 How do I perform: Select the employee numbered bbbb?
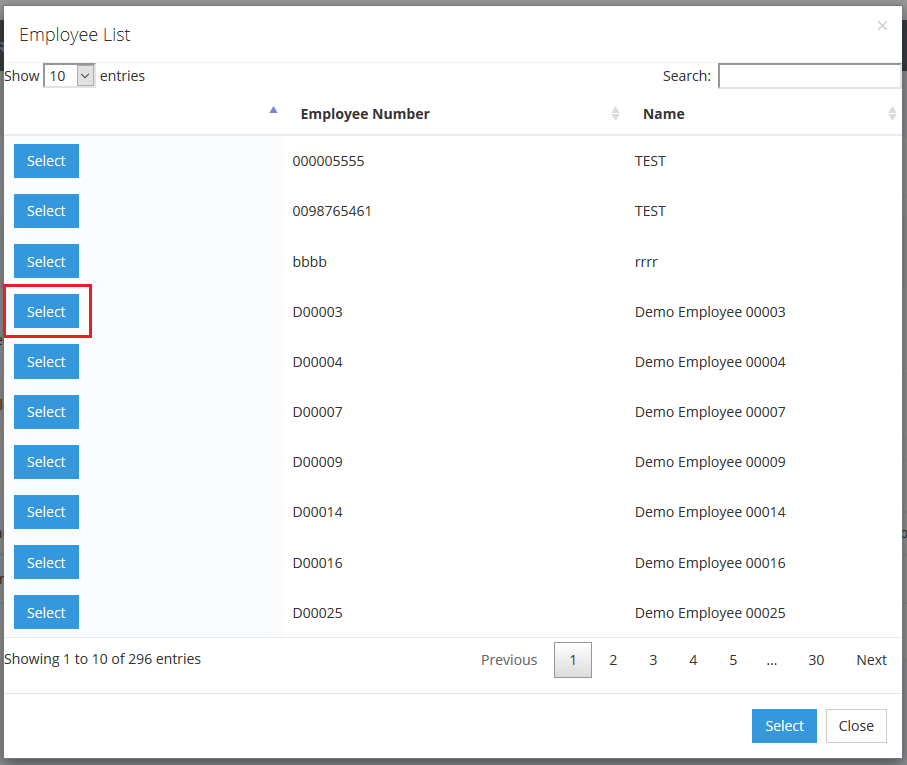(x=46, y=262)
